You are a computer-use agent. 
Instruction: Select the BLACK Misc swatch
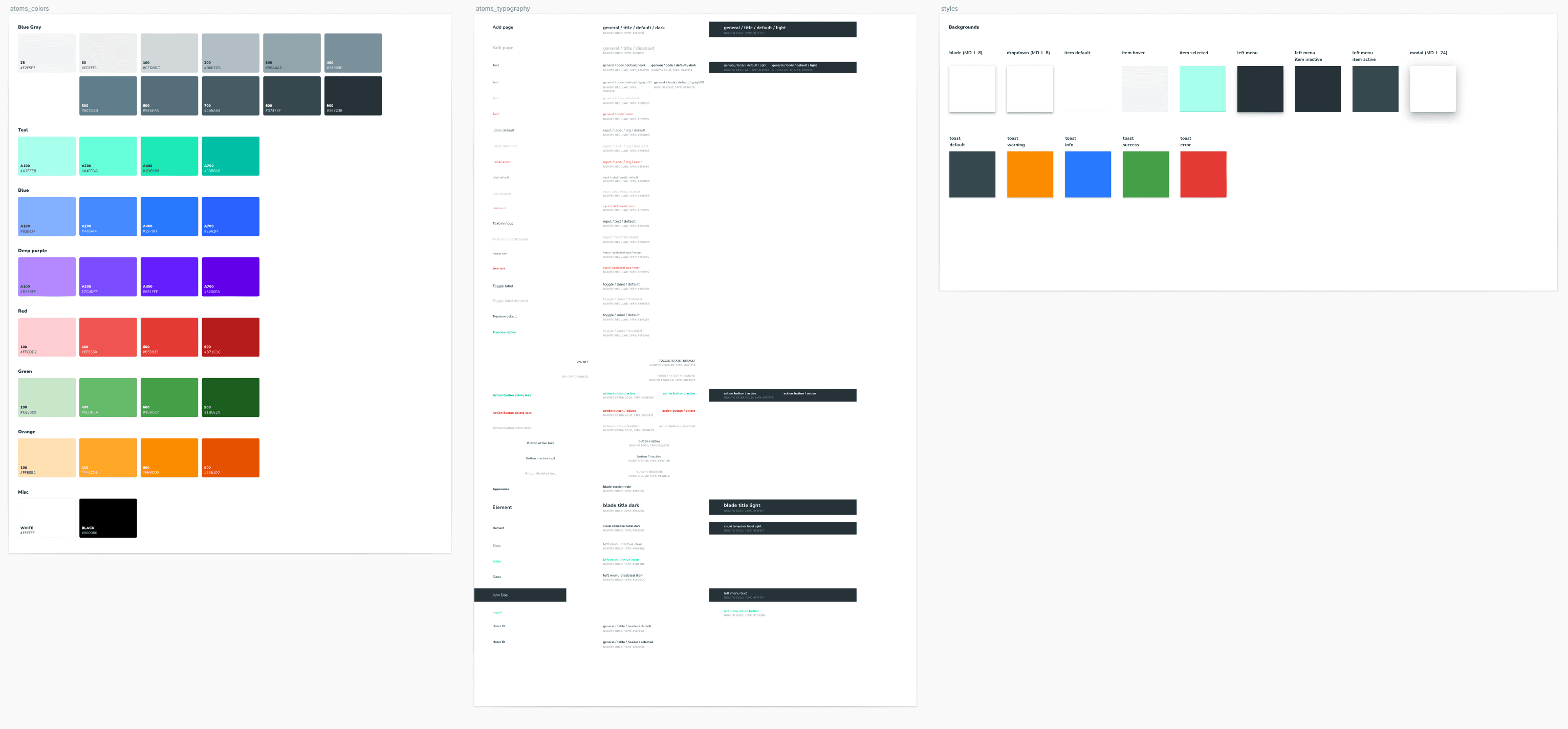pyautogui.click(x=108, y=517)
